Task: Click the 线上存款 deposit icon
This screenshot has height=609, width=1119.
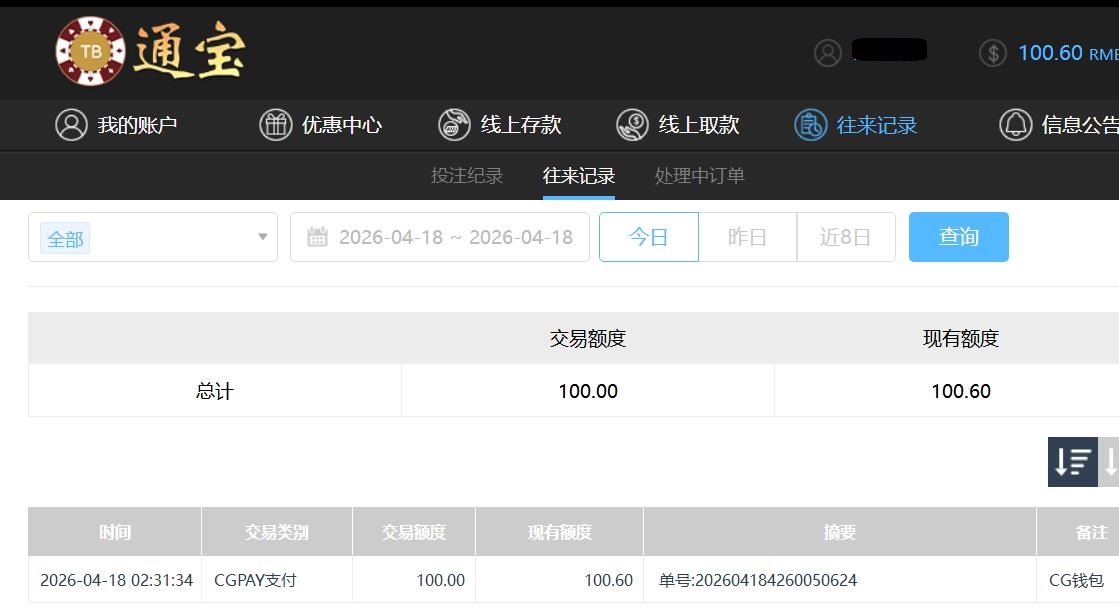Action: coord(454,125)
